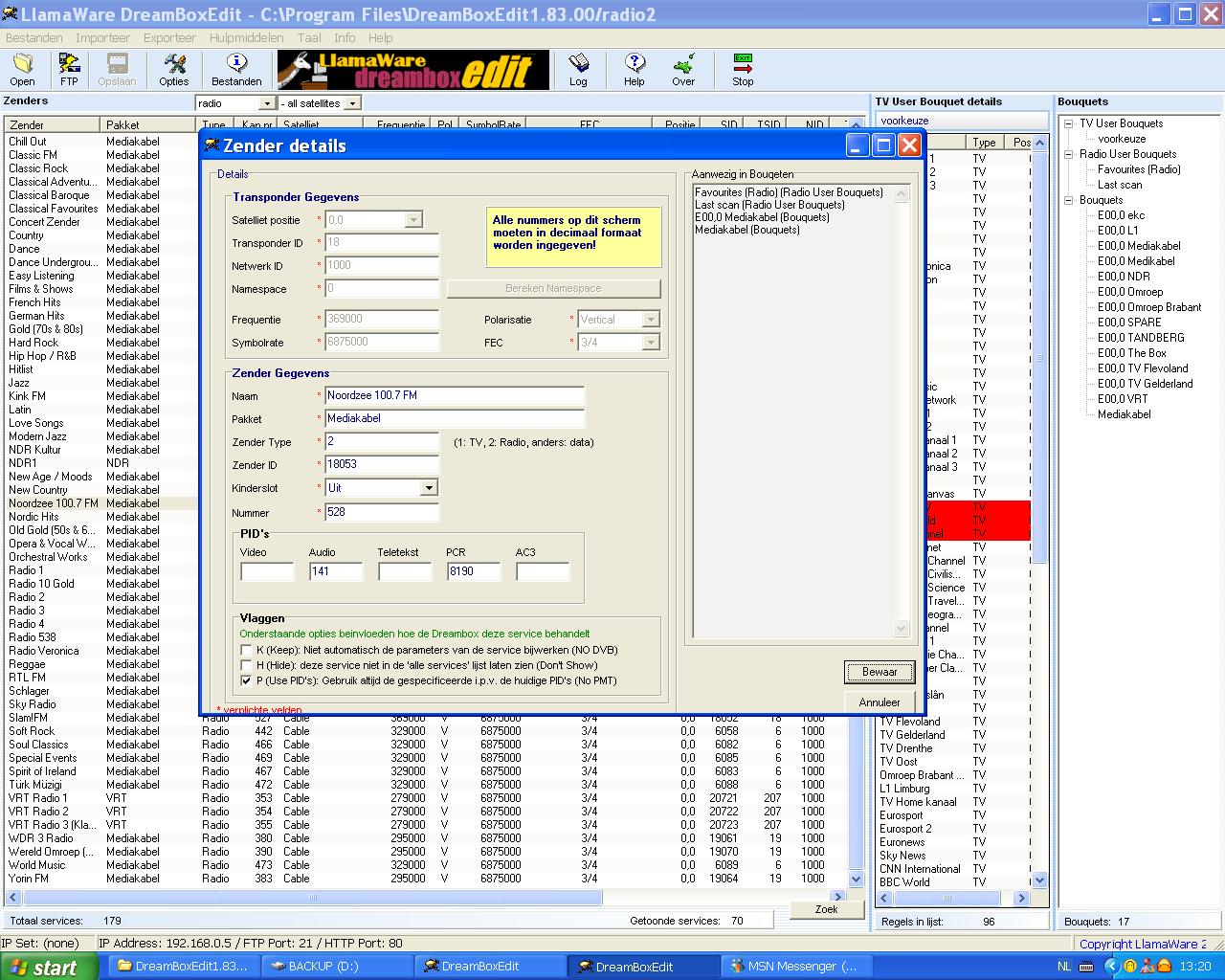The height and width of the screenshot is (980, 1225).
Task: Click the Video PID field
Action: (x=267, y=571)
